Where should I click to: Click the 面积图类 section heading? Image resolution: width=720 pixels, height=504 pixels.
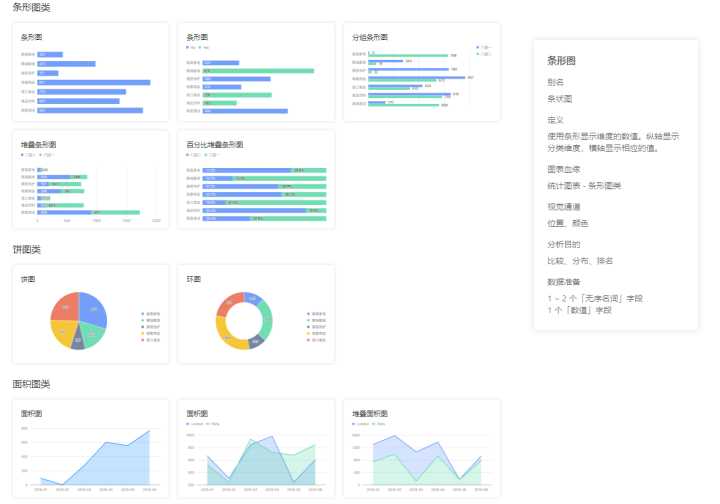coord(31,384)
